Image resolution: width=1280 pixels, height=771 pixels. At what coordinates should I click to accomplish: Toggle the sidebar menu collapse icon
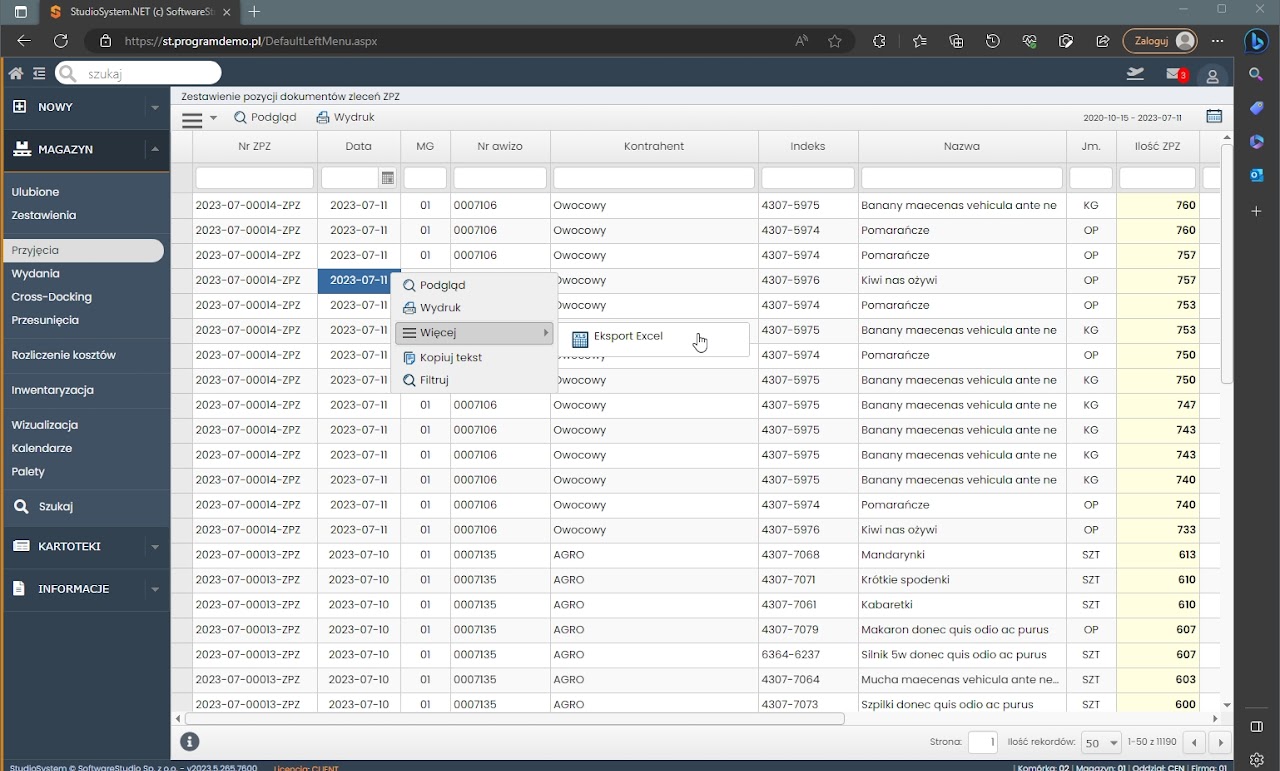(39, 73)
